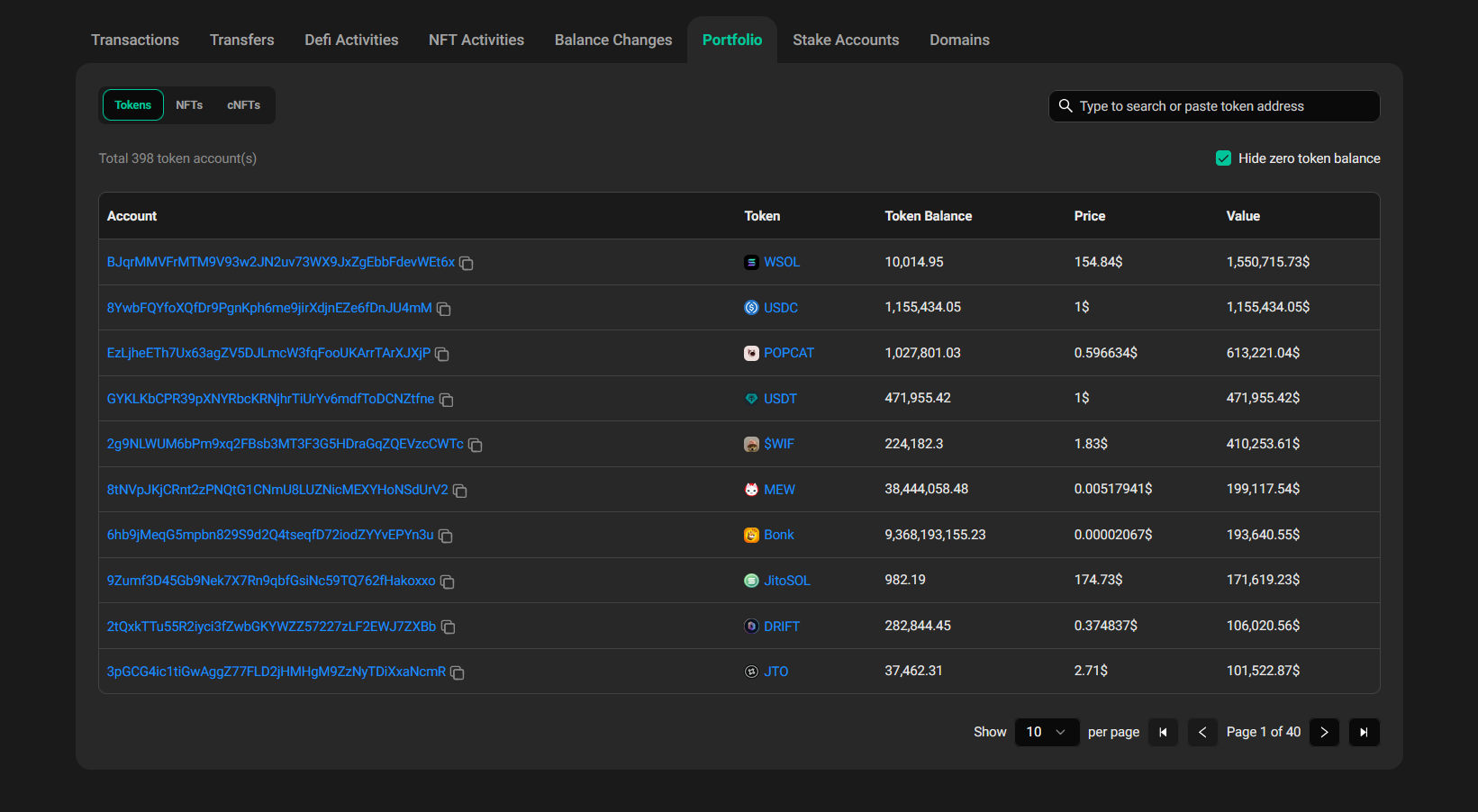This screenshot has height=812, width=1478.
Task: Copy the 6hb9jMeqG5 Bonk account address
Action: click(x=445, y=536)
